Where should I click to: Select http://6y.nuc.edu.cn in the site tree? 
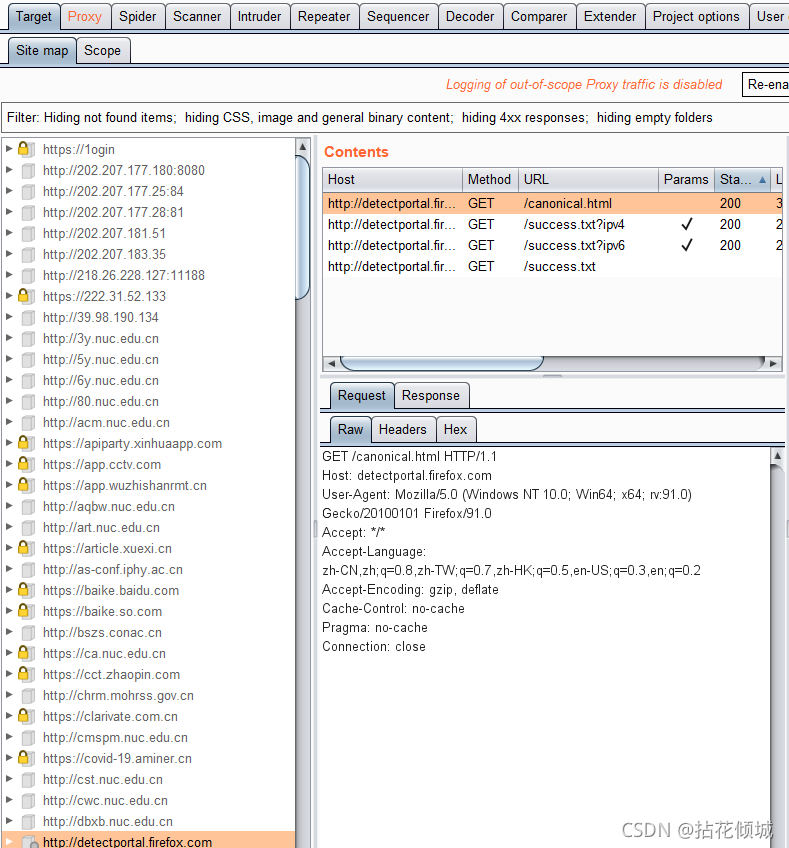(x=101, y=380)
